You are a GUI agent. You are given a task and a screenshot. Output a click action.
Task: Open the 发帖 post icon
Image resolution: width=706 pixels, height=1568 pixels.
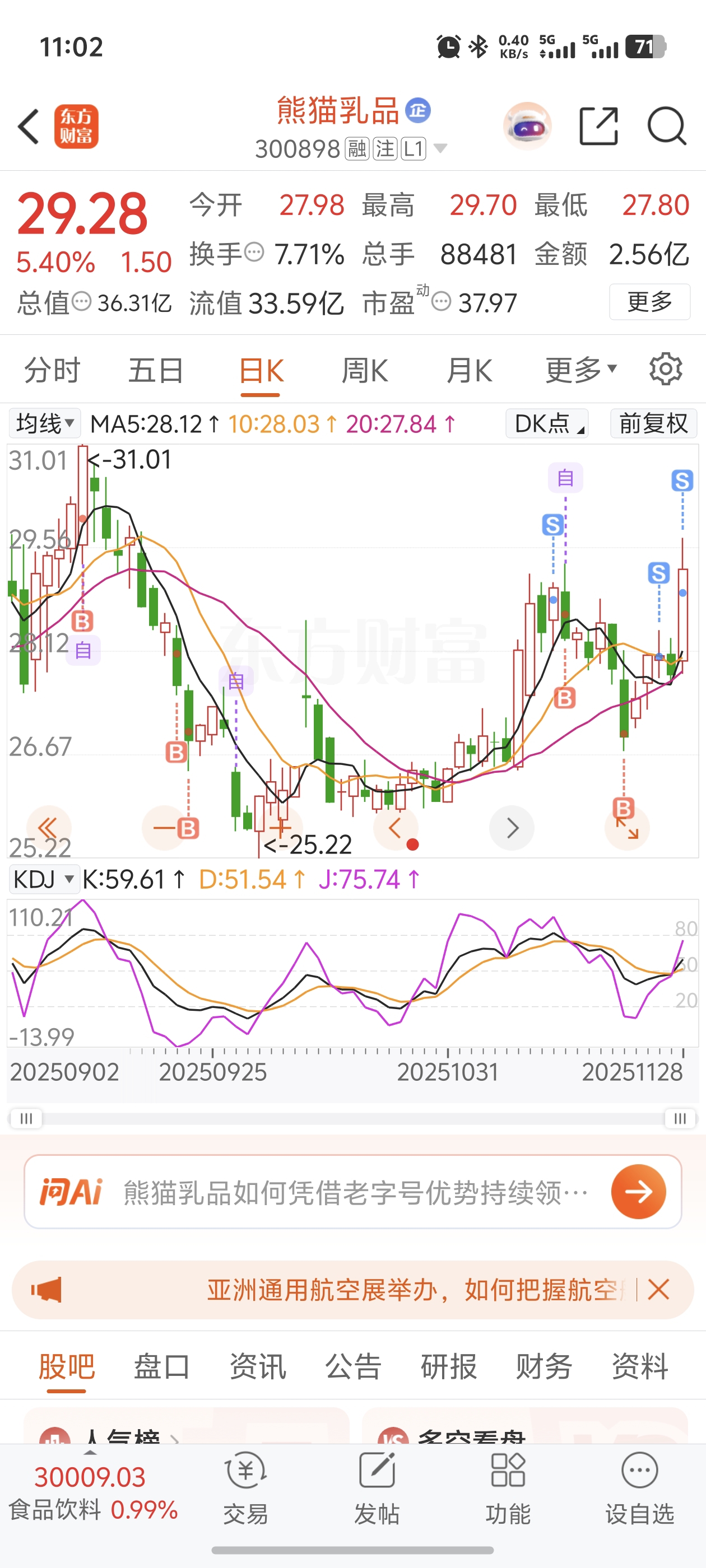click(377, 1488)
